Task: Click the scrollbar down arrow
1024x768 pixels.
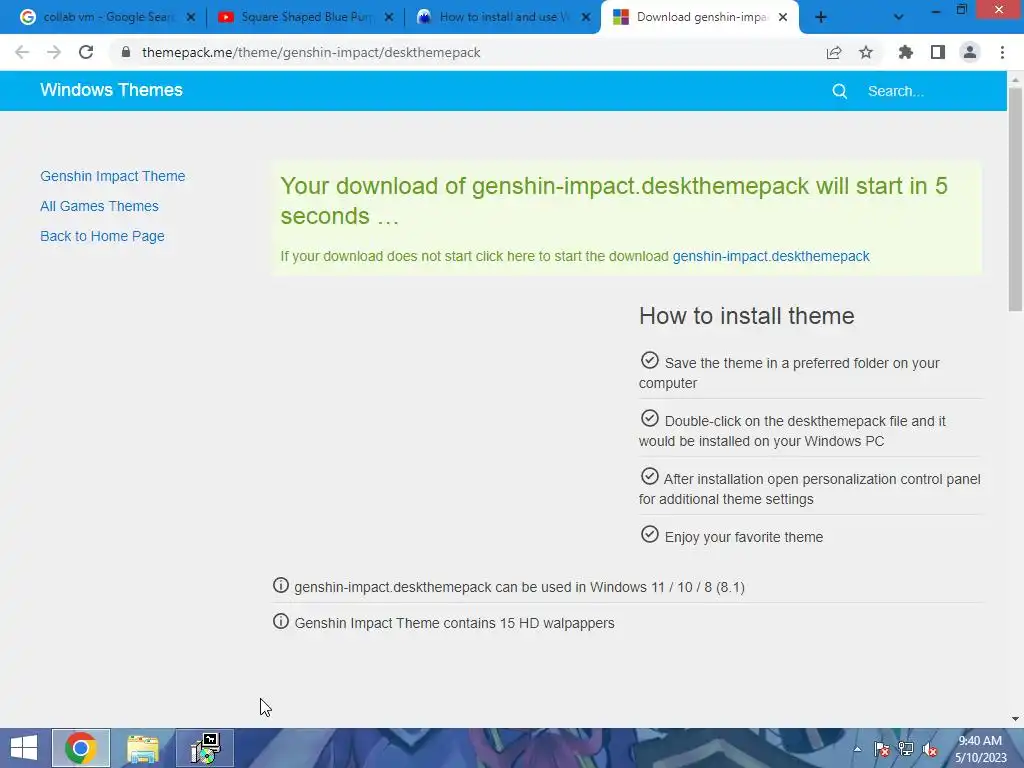Action: (x=1015, y=719)
